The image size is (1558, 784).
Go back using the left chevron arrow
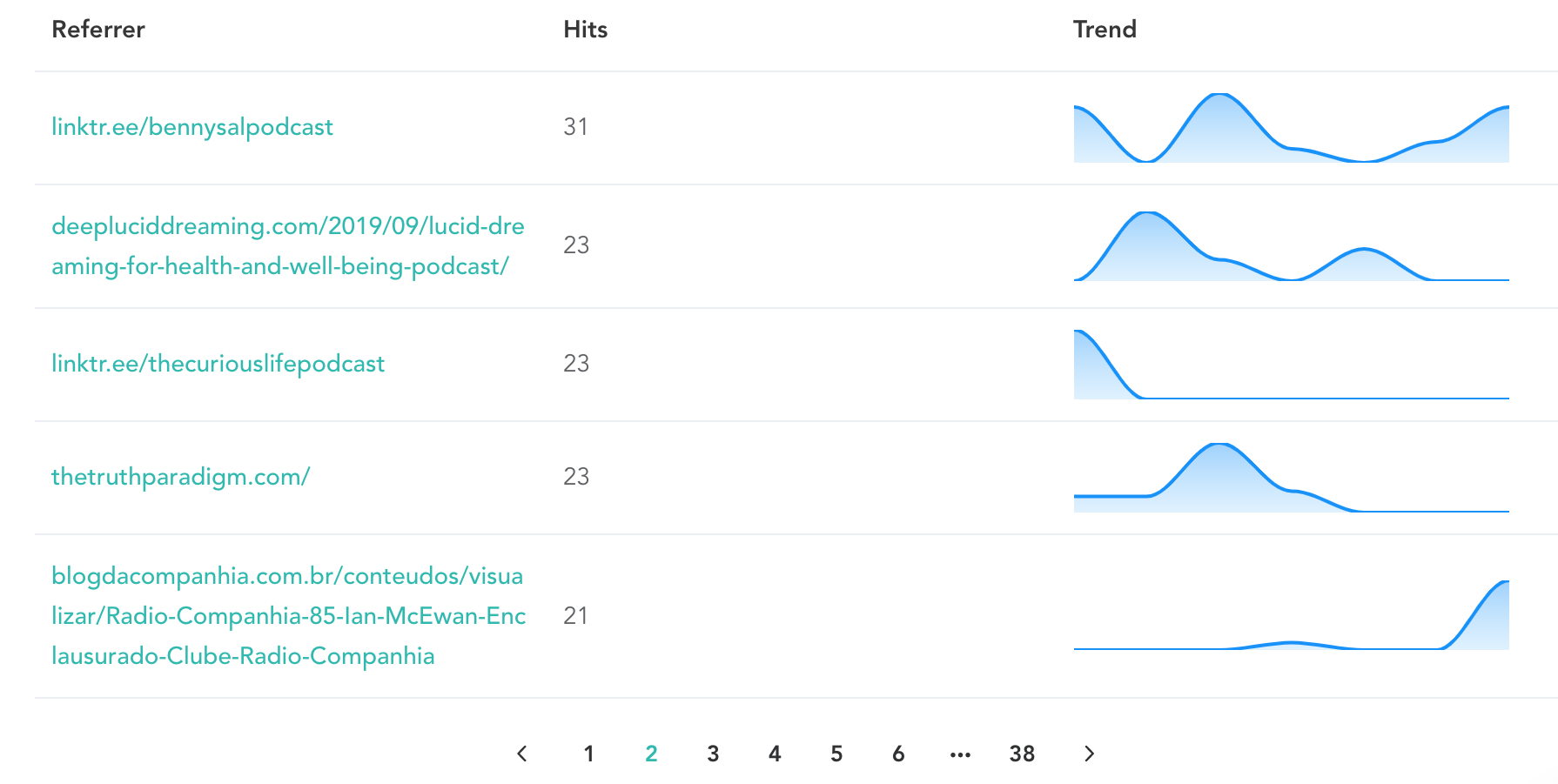click(522, 754)
